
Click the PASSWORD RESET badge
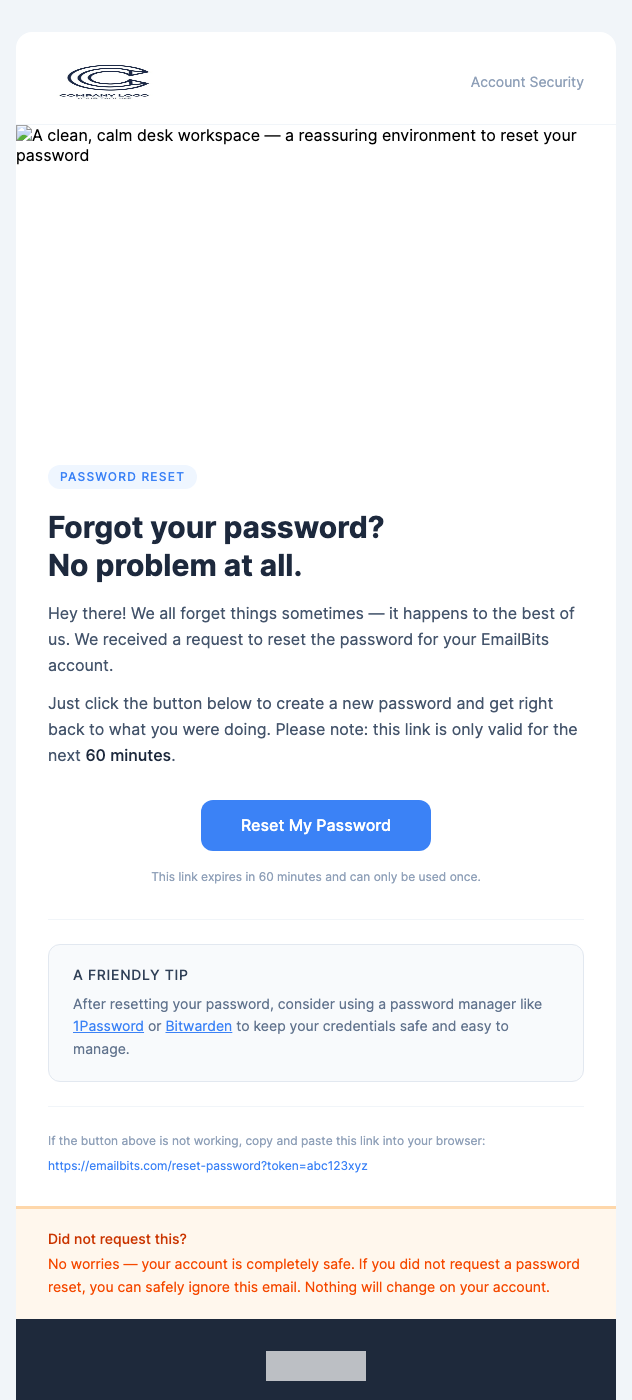click(x=122, y=477)
